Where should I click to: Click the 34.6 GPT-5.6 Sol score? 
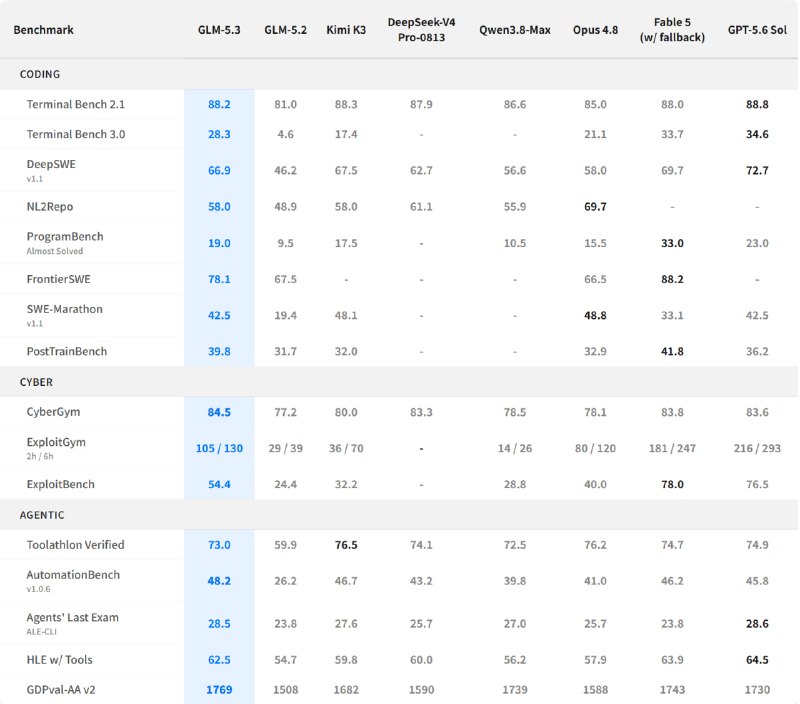[x=757, y=134]
